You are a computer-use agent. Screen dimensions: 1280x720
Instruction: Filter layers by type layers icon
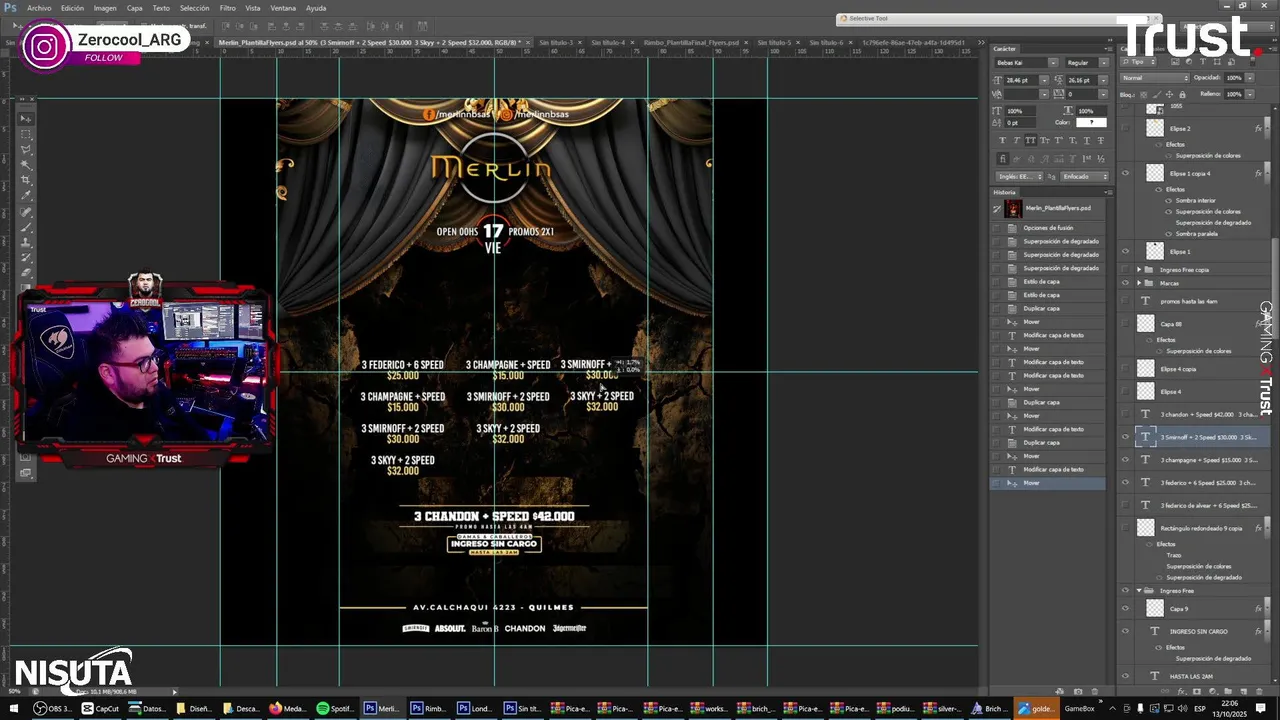(1203, 62)
